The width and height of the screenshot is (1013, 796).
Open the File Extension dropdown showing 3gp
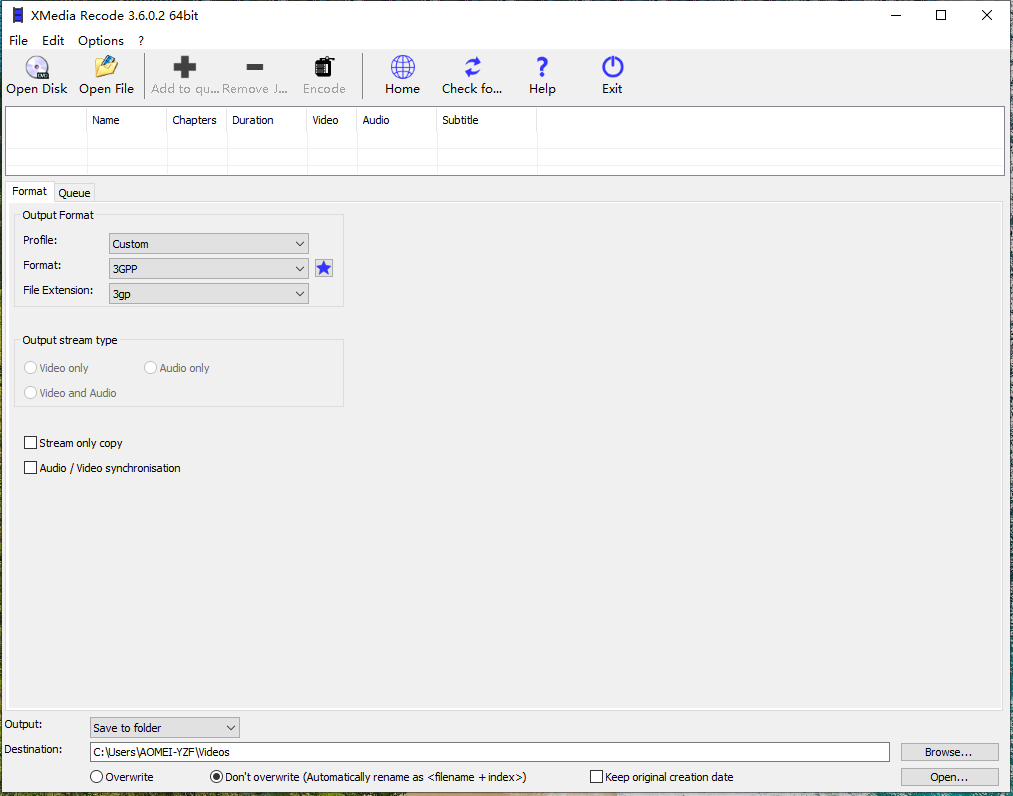pyautogui.click(x=209, y=294)
